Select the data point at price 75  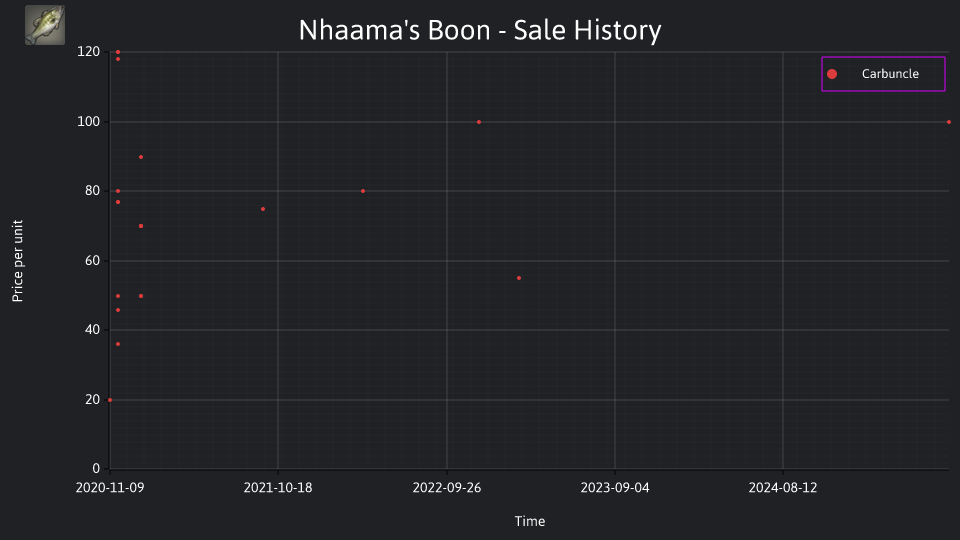click(263, 209)
